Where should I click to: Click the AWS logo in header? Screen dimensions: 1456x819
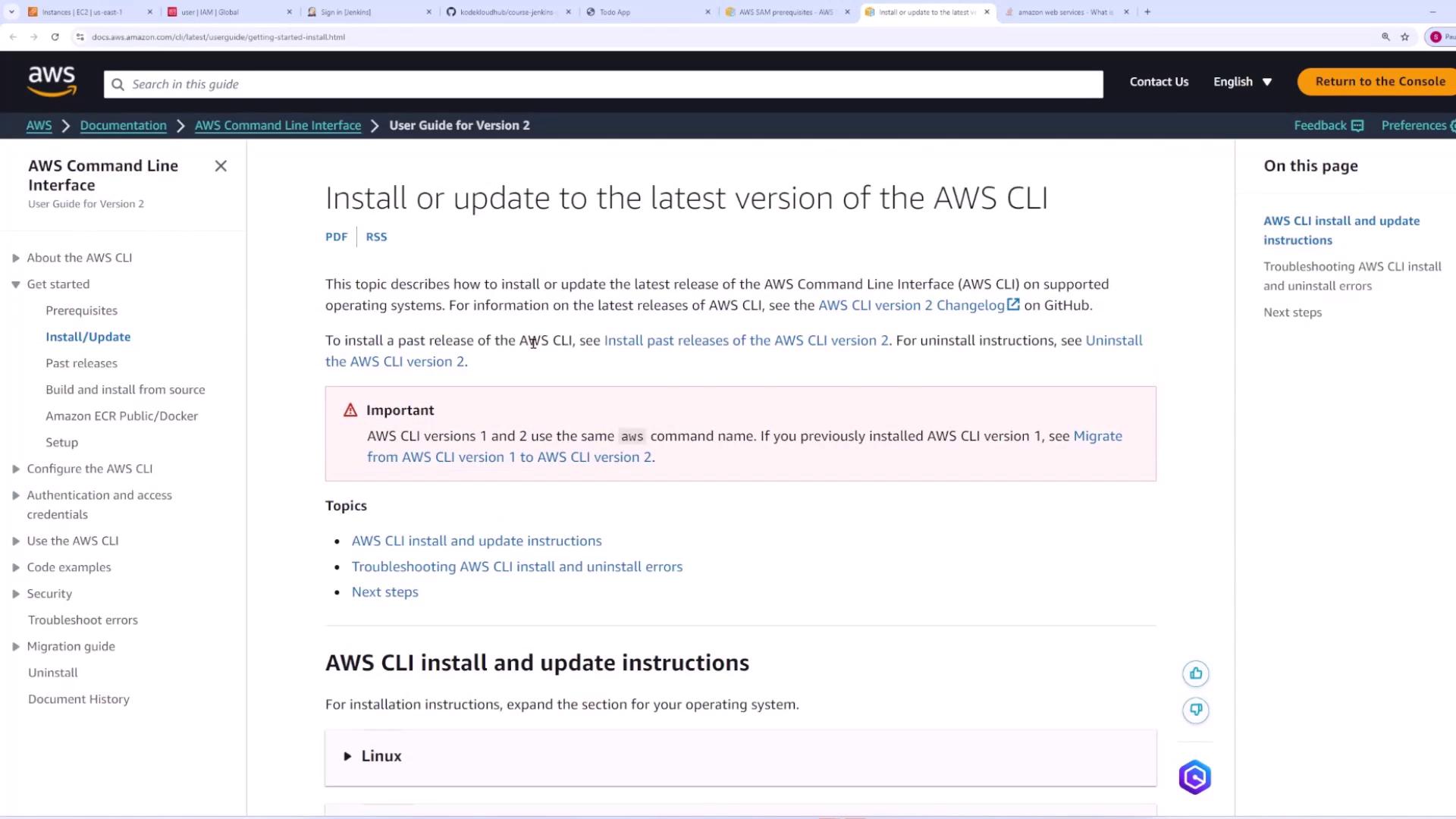coord(52,81)
